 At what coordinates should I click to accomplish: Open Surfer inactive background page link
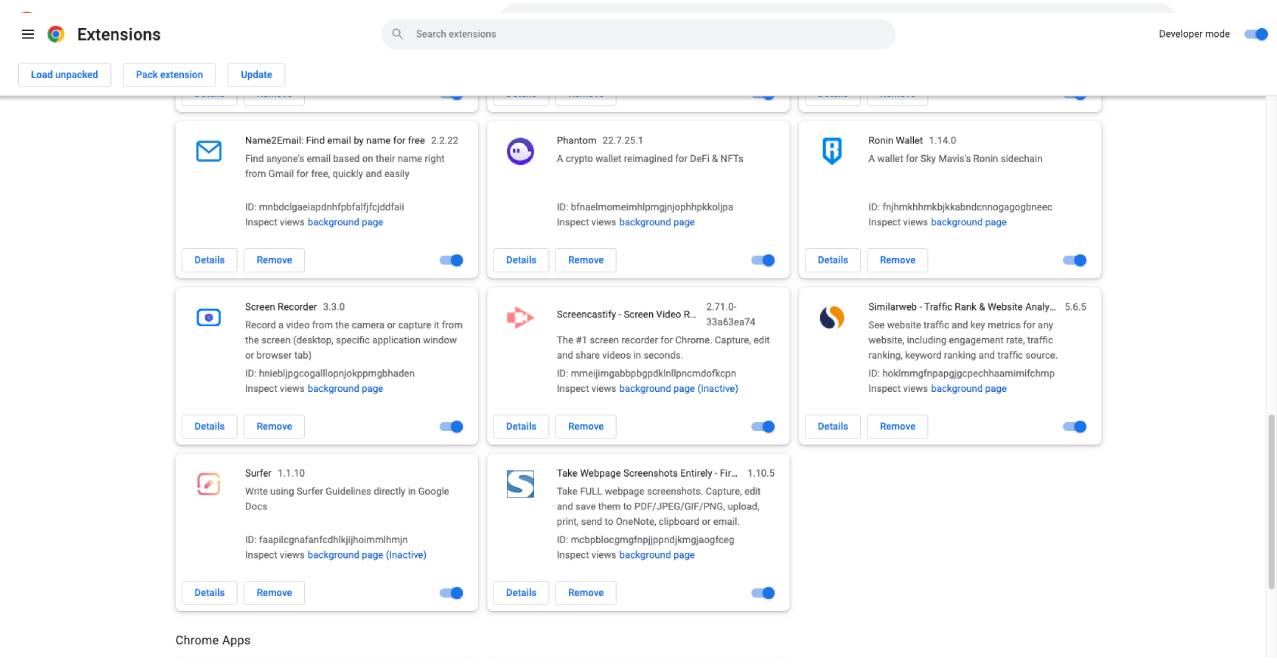tap(367, 554)
